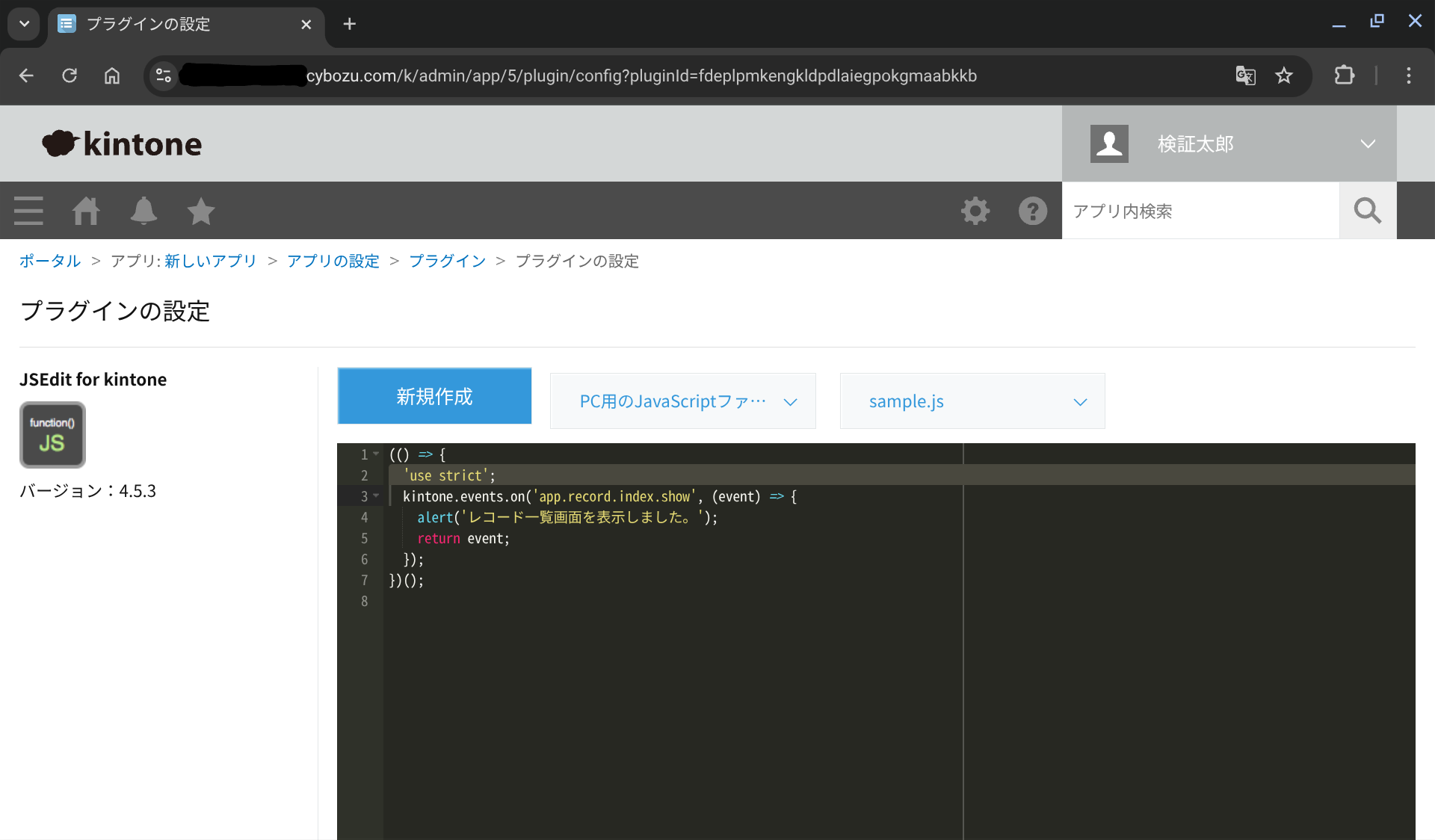Click the アプリ内検索 search field

coord(1200,211)
